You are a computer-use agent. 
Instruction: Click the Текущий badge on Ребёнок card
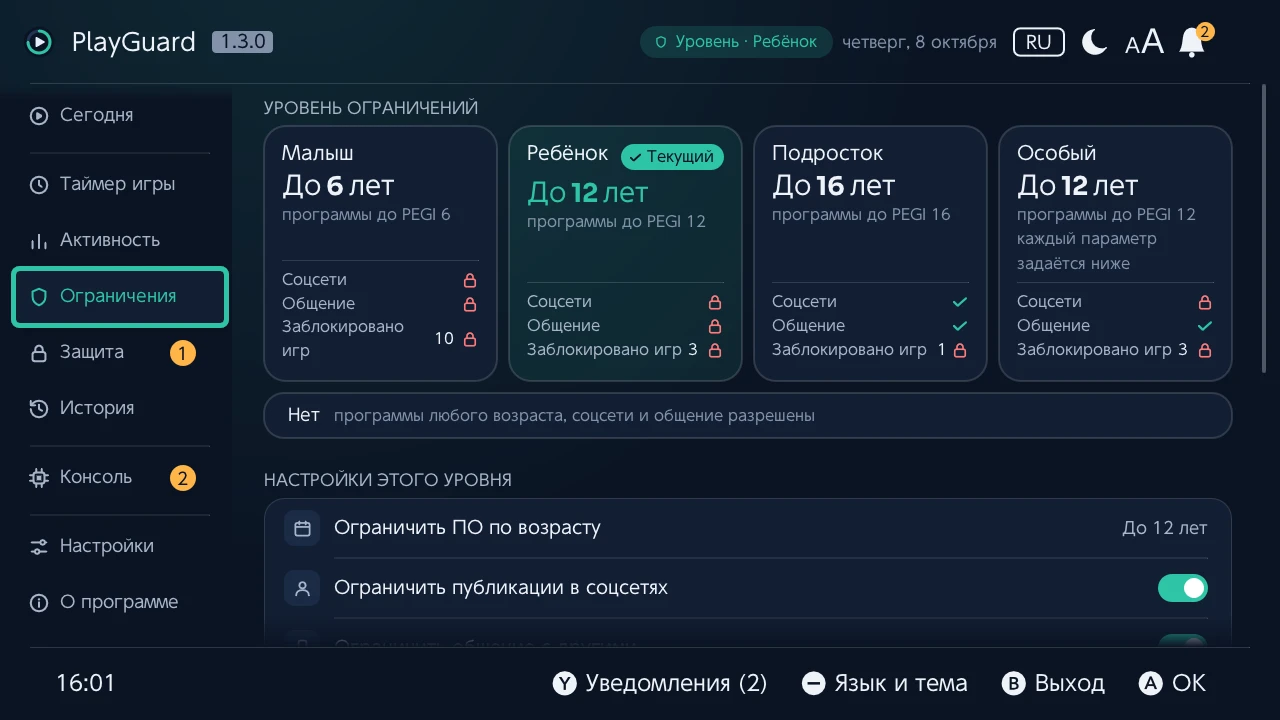pos(672,156)
